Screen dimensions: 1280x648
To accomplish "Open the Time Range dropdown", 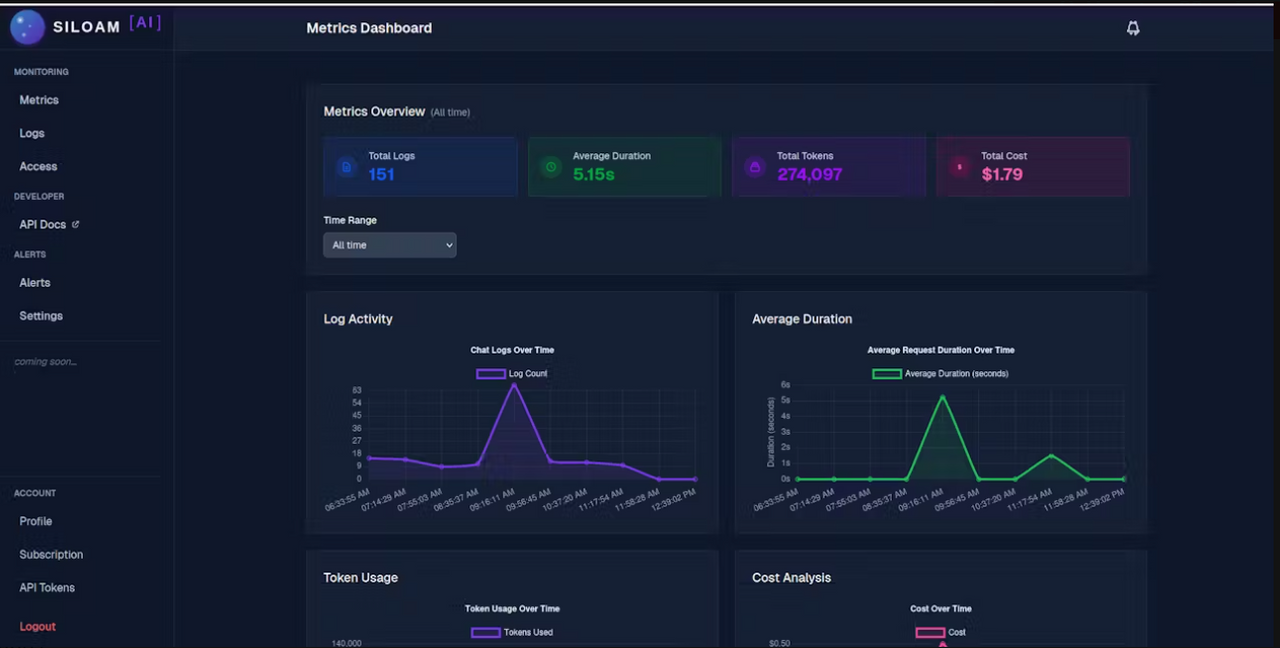I will [x=390, y=245].
